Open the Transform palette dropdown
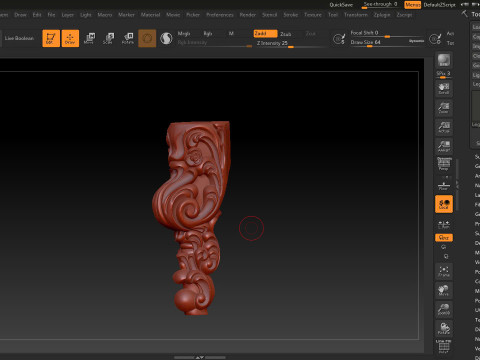This screenshot has width=480, height=360. [x=356, y=15]
